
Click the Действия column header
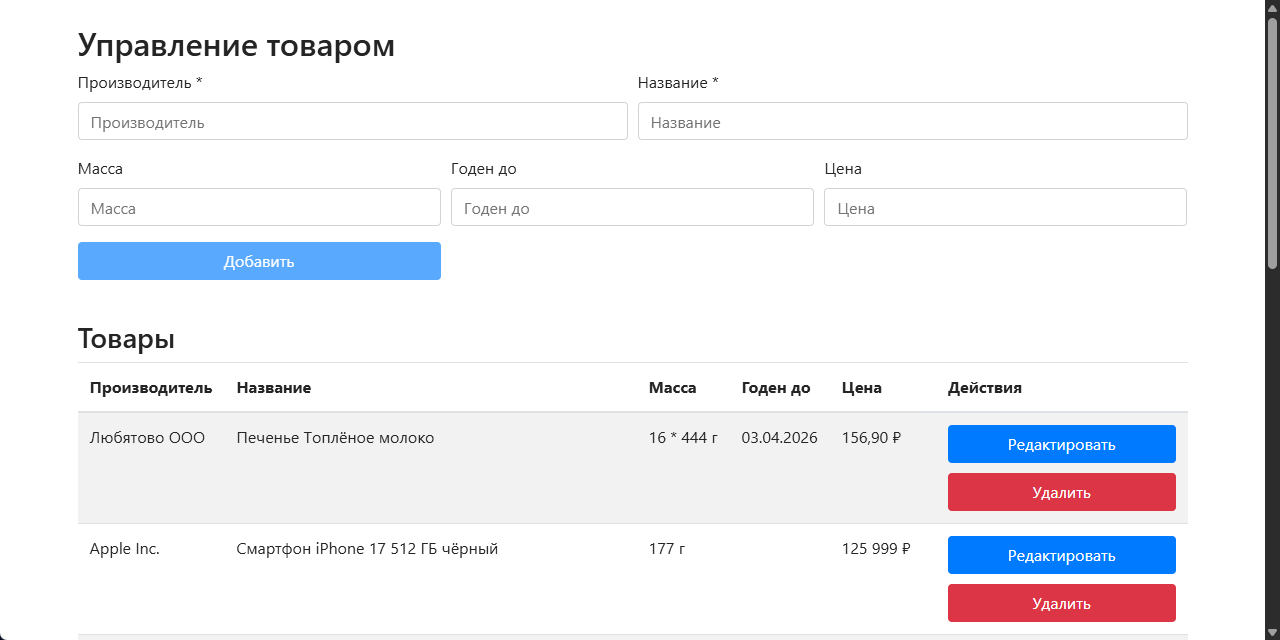[985, 388]
